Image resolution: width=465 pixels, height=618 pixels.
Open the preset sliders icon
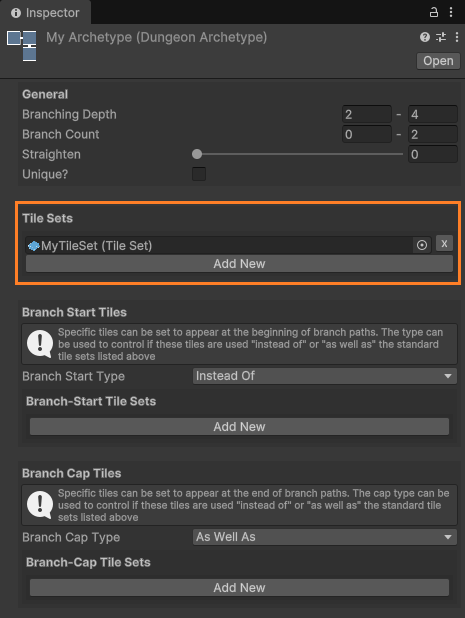coord(441,37)
